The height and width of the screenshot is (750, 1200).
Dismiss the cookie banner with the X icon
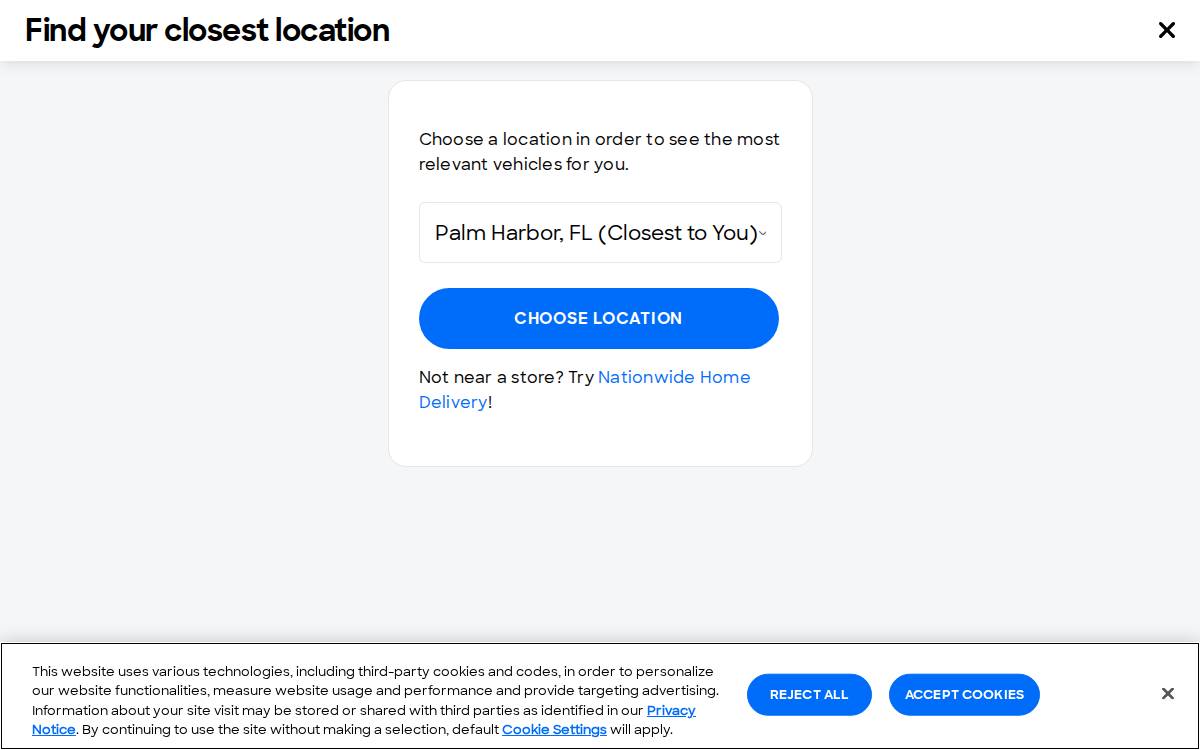(x=1167, y=694)
